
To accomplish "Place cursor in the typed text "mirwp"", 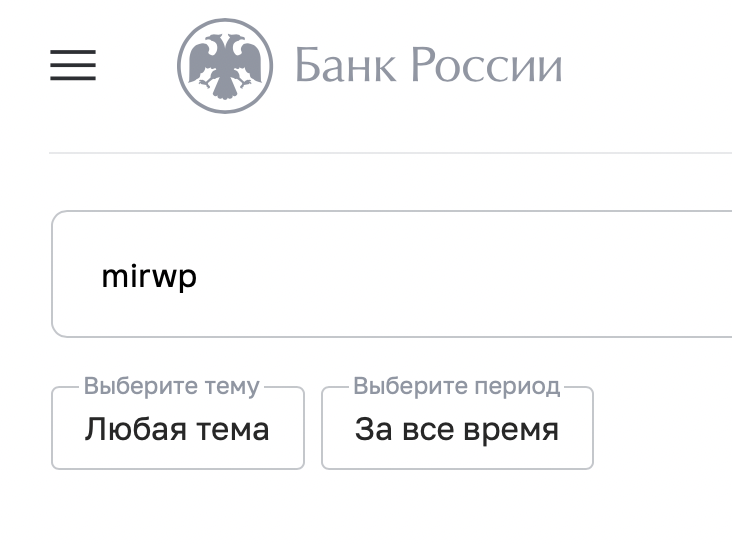I will [149, 276].
